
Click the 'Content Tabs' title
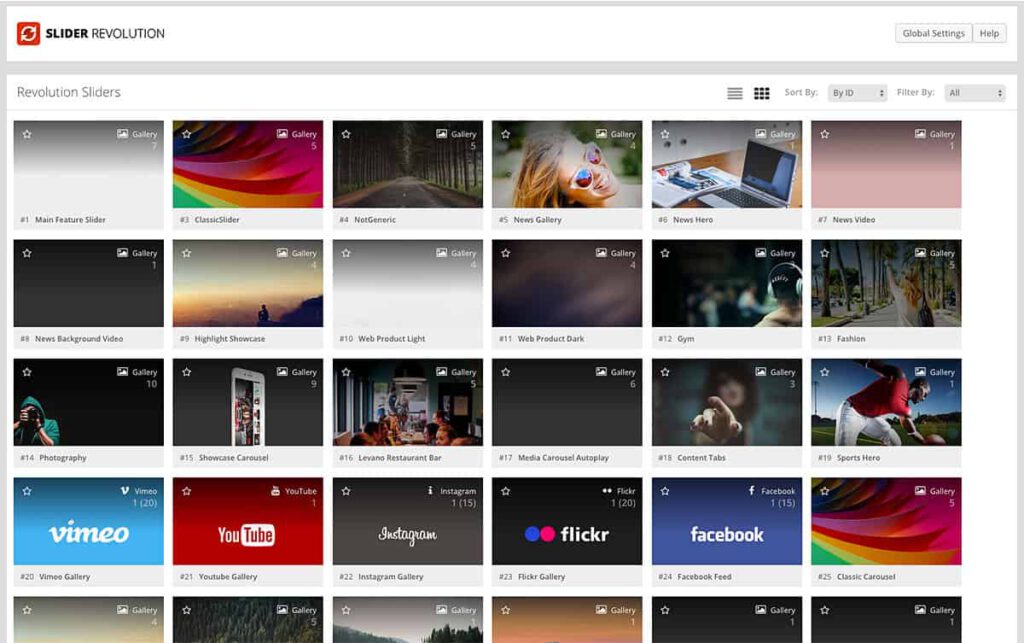click(701, 458)
